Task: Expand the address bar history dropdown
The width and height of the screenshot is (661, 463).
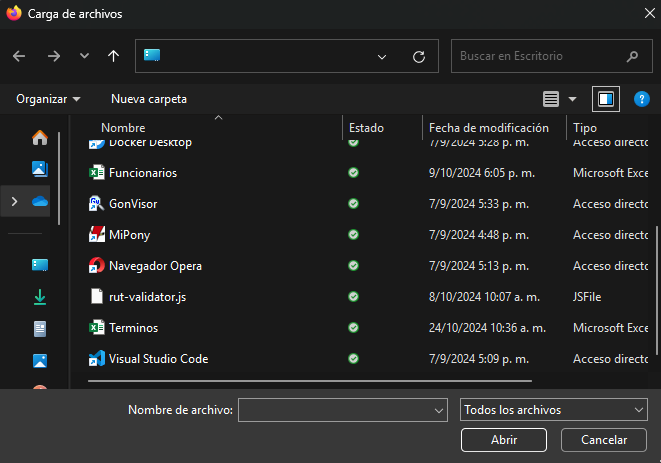Action: point(382,57)
